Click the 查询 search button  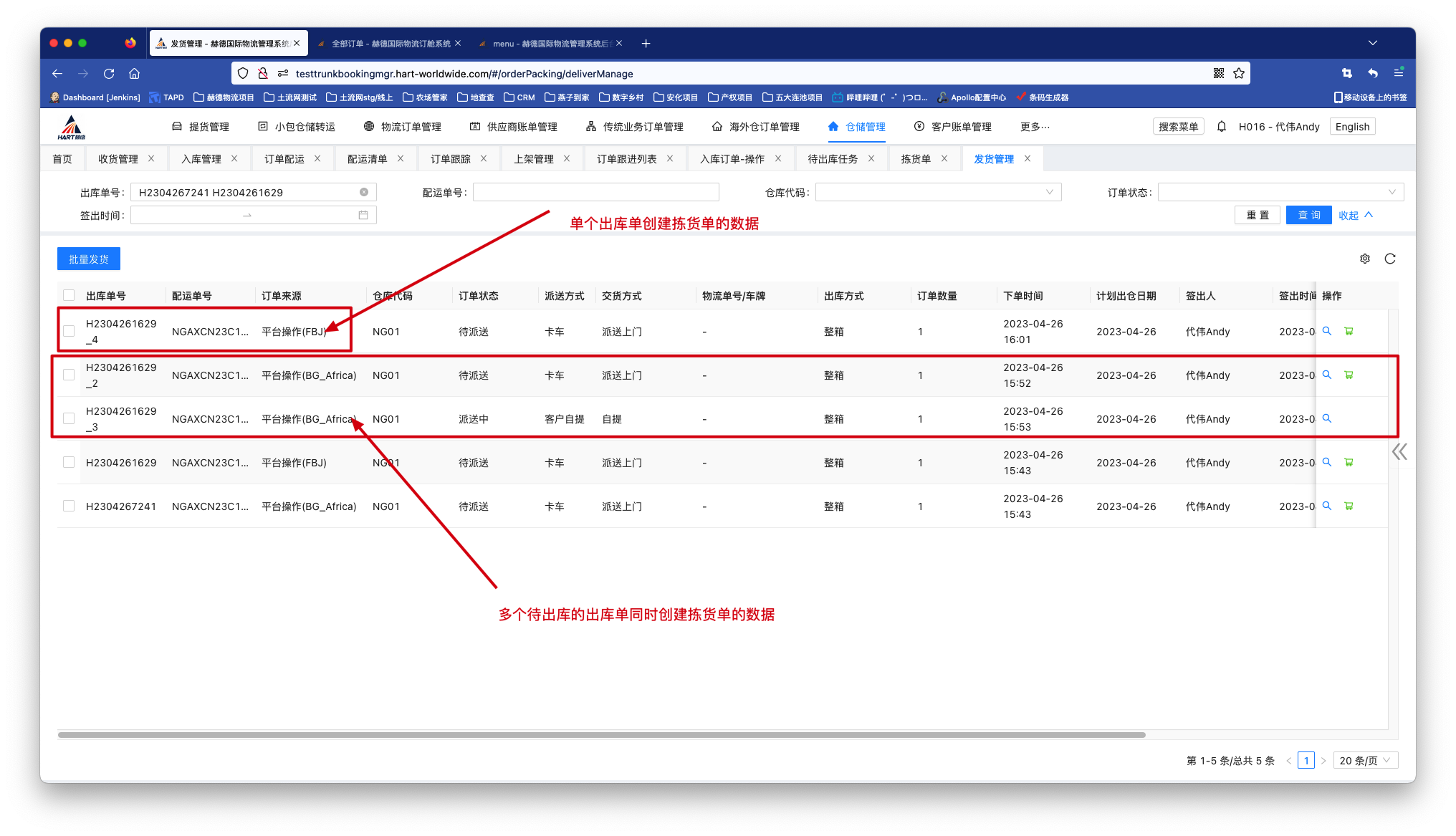(1308, 215)
